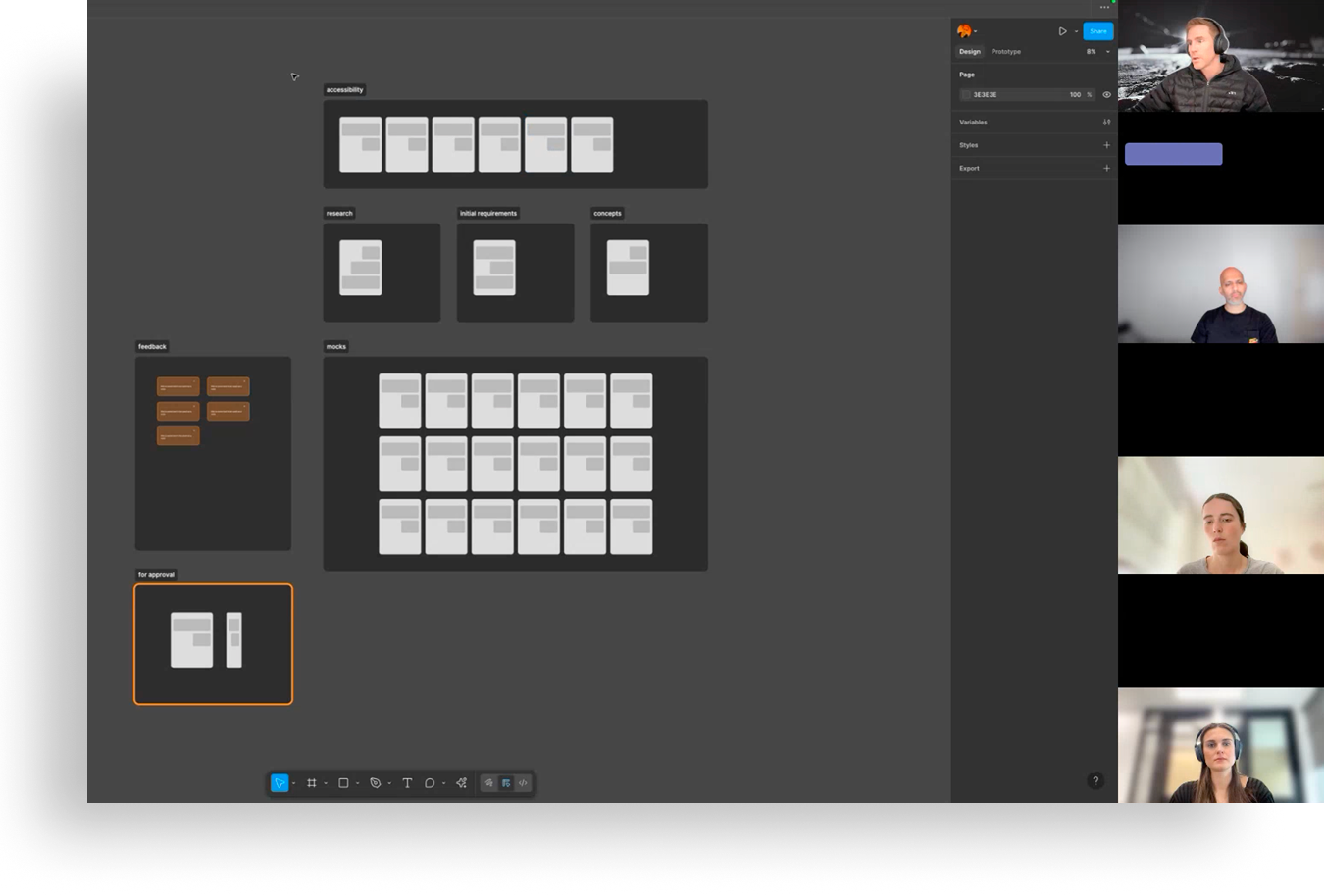Select the "concepts" frame label
The image size is (1324, 896).
607,214
